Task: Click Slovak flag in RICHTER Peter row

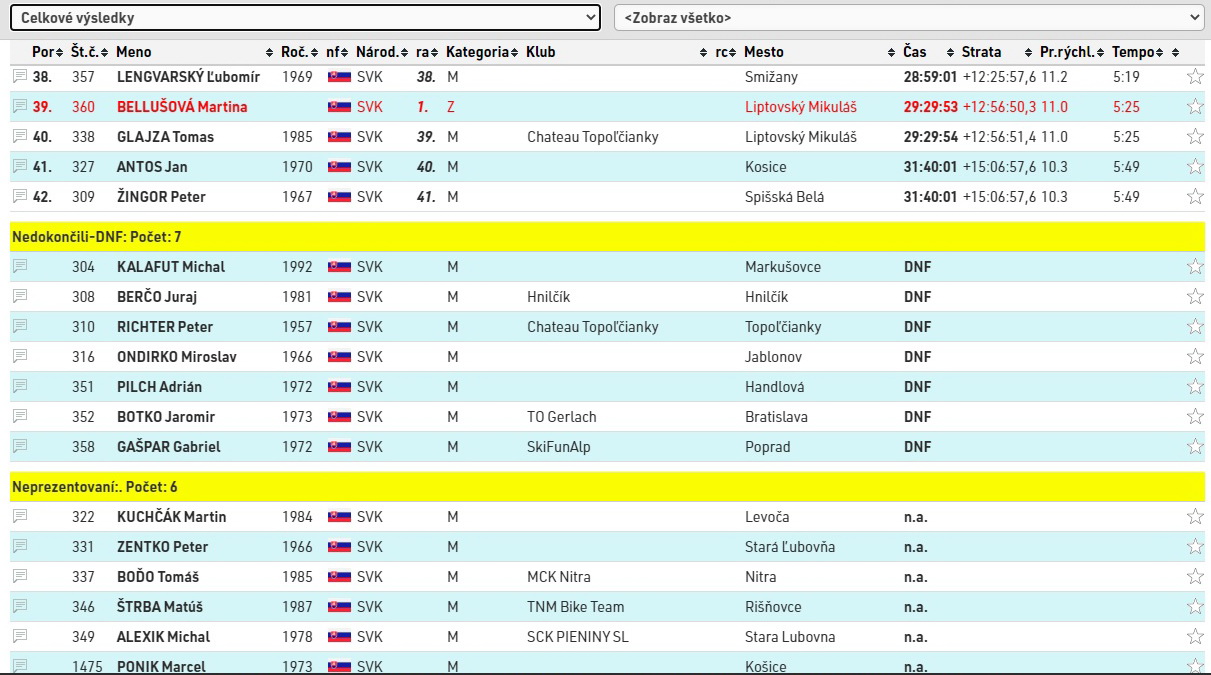Action: tap(339, 327)
